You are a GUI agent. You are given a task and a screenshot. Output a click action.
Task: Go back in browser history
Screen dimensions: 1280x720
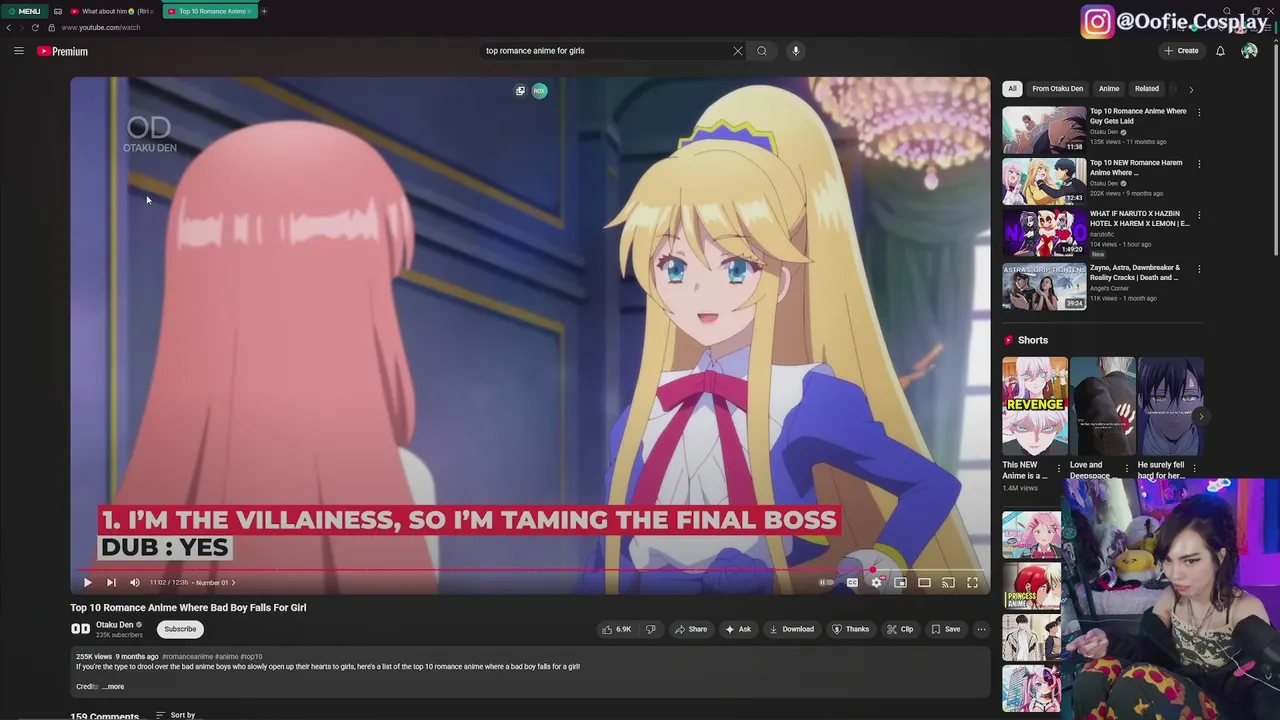point(9,27)
